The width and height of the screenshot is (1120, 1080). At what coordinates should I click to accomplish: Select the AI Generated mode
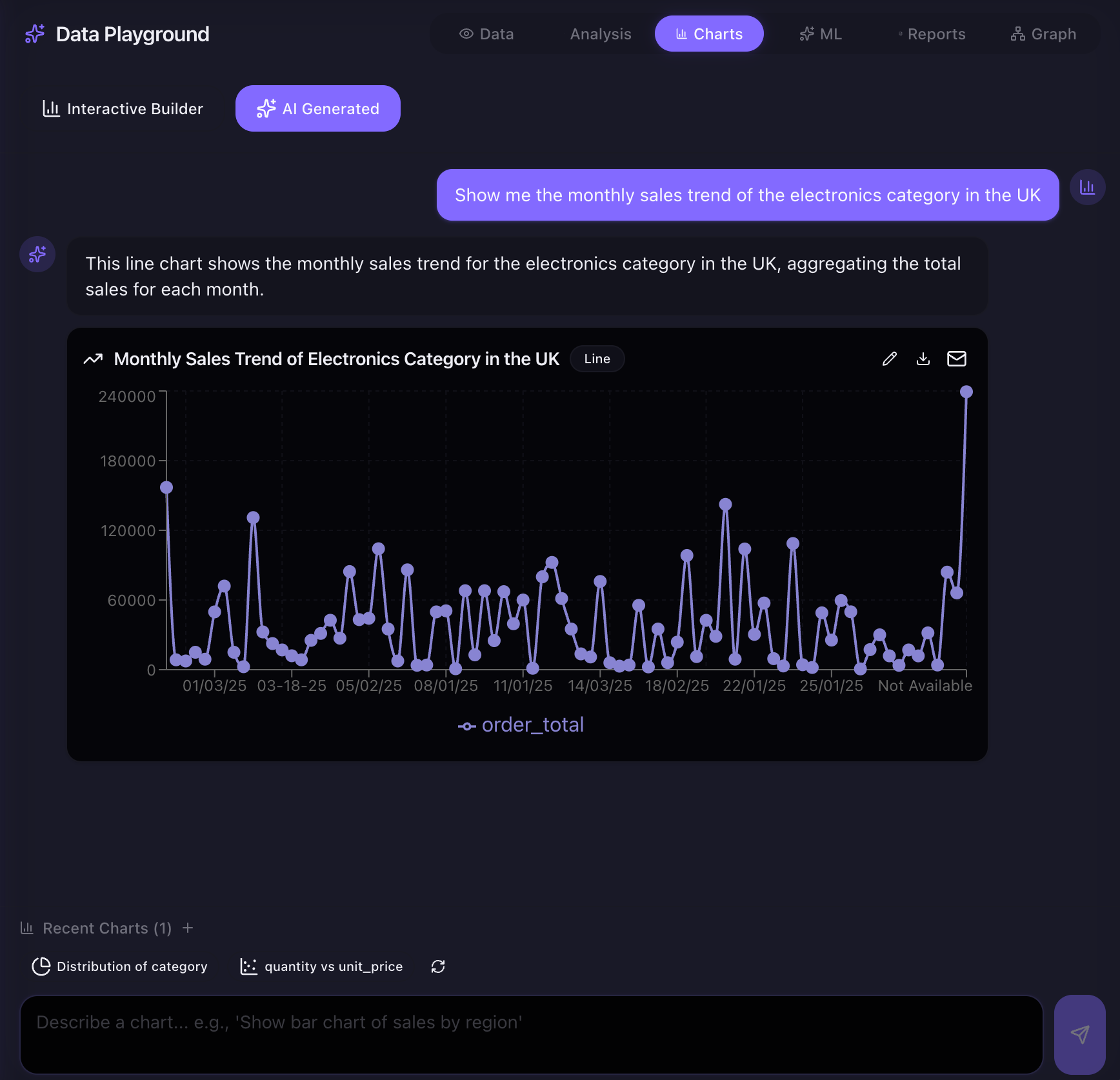[x=318, y=108]
